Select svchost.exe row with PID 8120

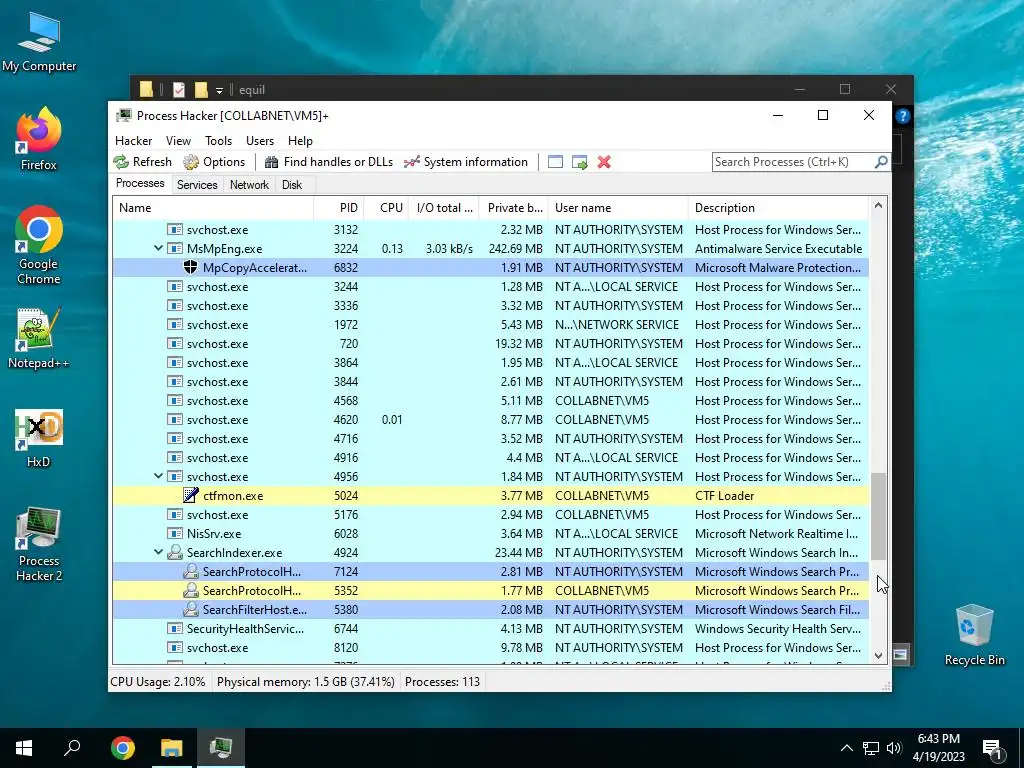click(490, 647)
